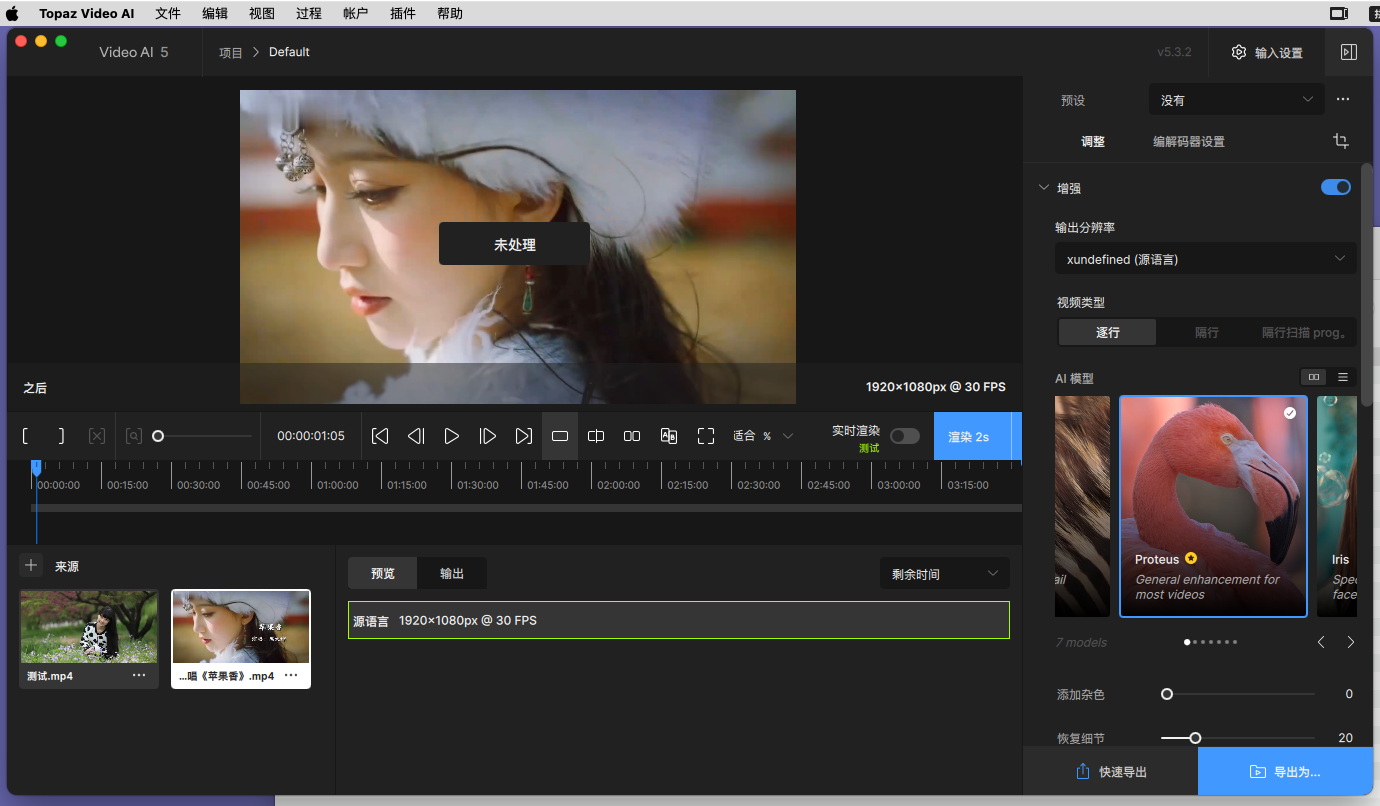Select 隔行 interlaced video type

(x=1206, y=332)
